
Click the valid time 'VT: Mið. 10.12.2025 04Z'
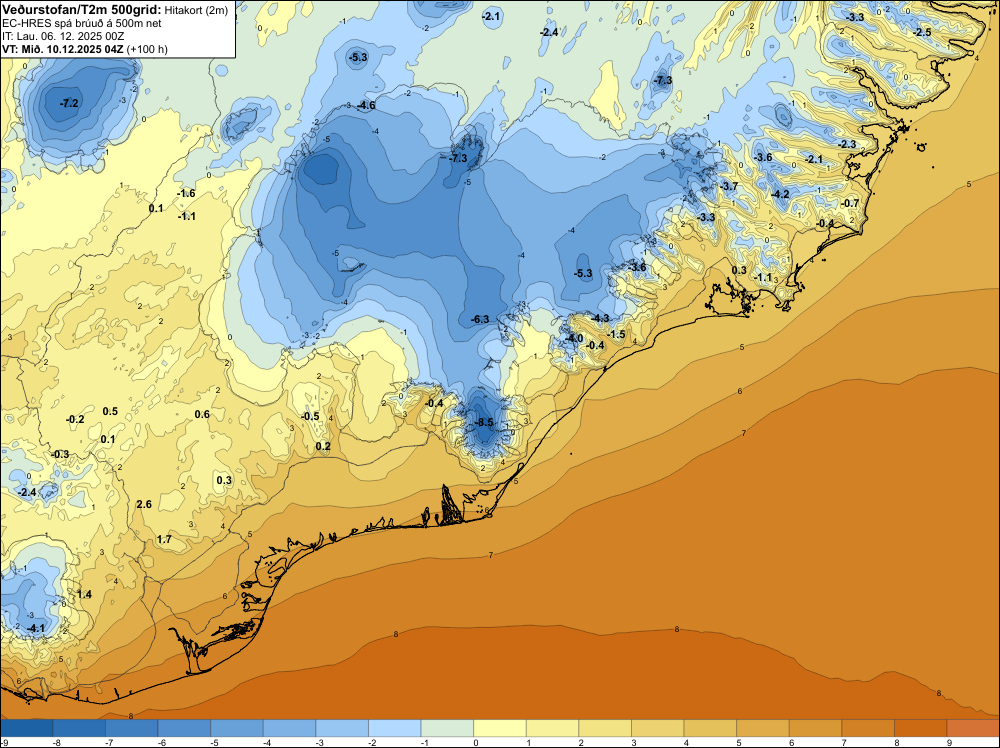click(x=62, y=49)
